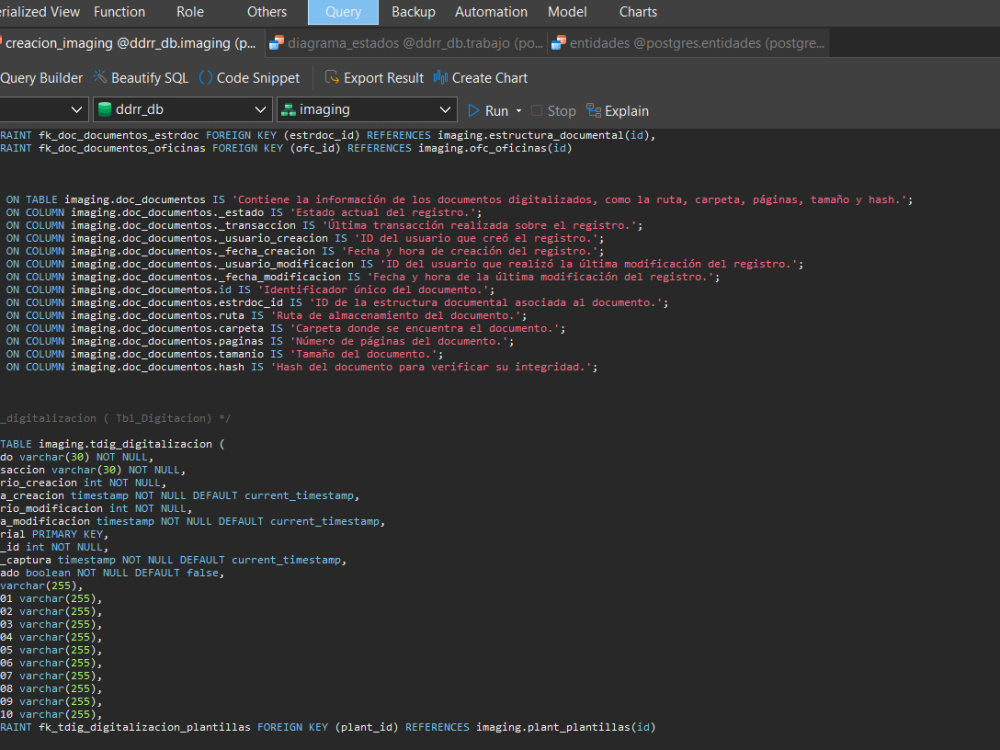Open the Charts section
1000x750 pixels.
[x=638, y=12]
